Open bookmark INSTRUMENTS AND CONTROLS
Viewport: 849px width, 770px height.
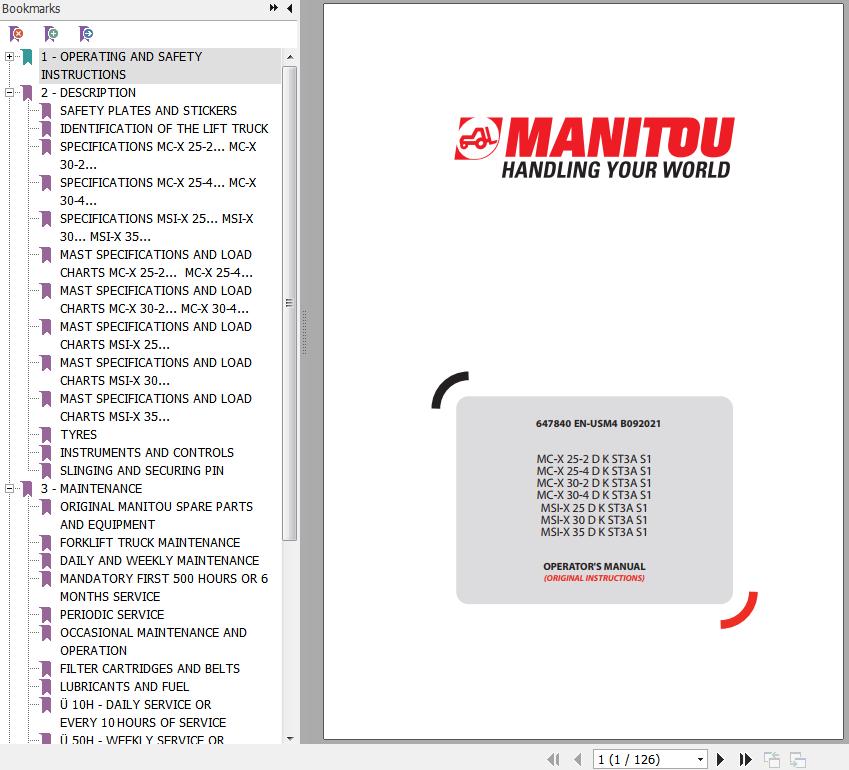[x=147, y=453]
